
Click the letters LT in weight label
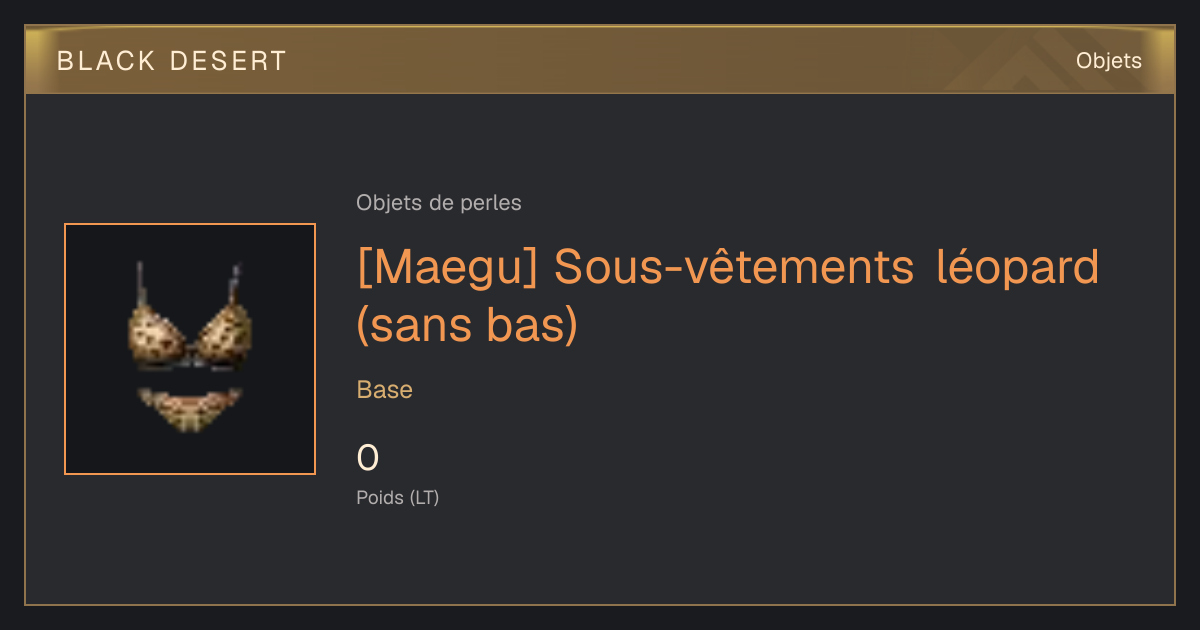[x=425, y=497]
